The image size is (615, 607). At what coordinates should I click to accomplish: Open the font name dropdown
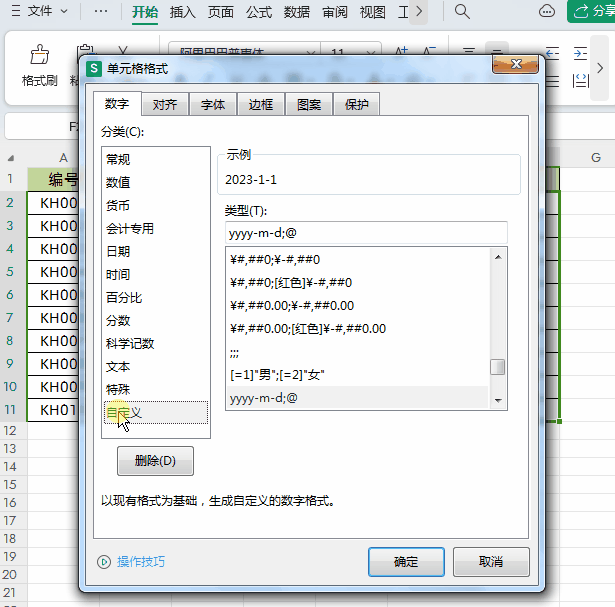pos(311,51)
